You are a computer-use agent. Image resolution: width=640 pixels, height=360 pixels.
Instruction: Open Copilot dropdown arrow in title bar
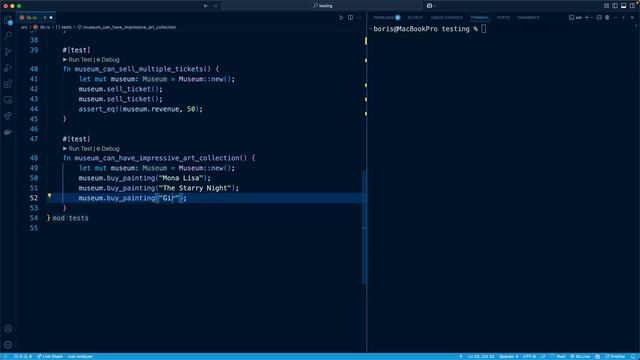[x=435, y=6]
